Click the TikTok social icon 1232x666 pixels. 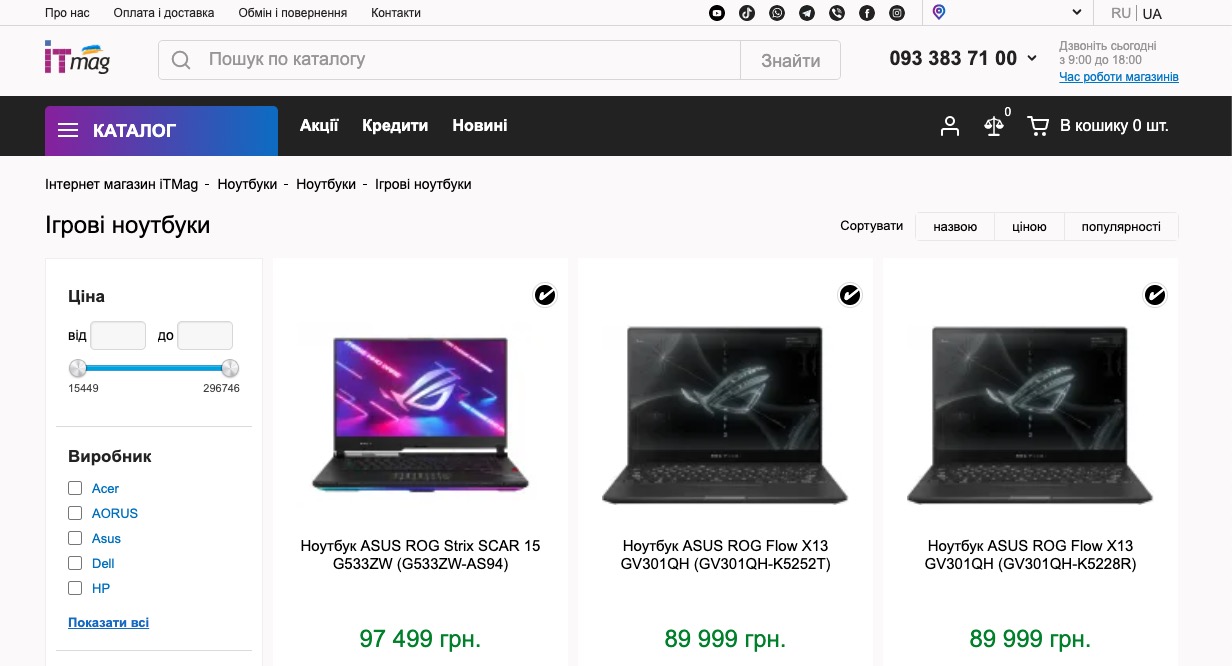click(747, 13)
